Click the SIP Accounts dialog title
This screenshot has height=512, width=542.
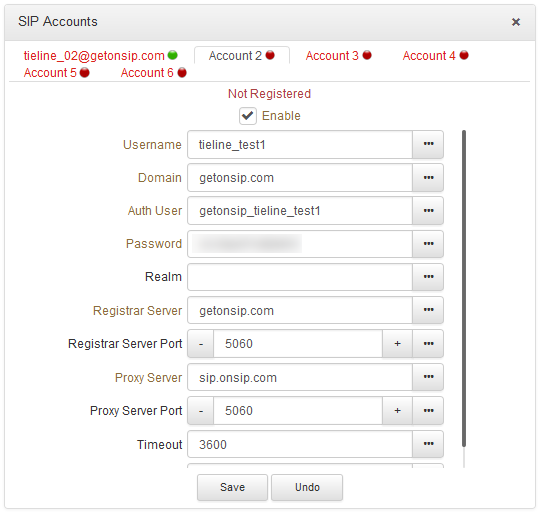(x=58, y=21)
